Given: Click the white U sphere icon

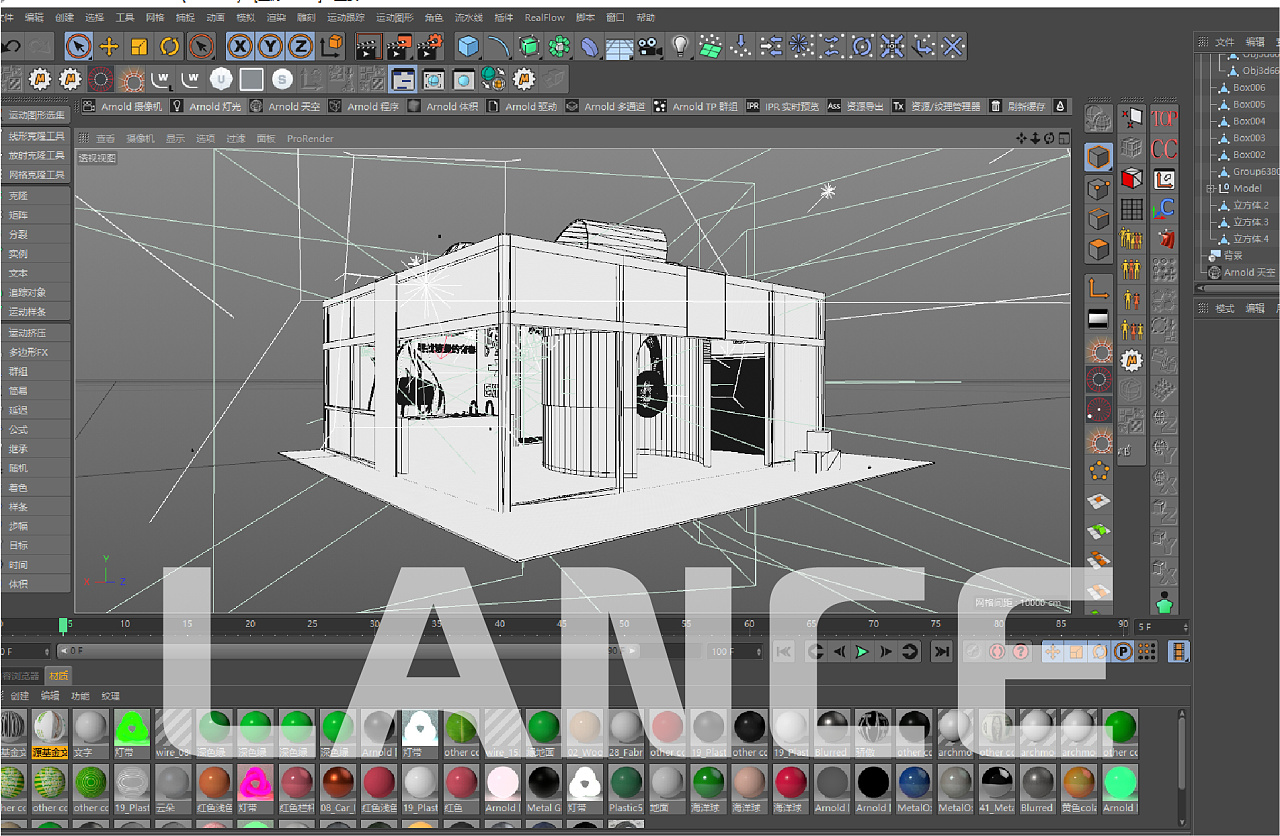Looking at the screenshot, I should pyautogui.click(x=221, y=79).
